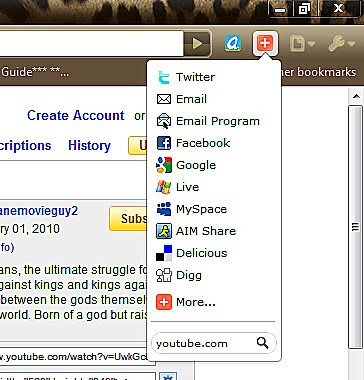The image size is (364, 380).
Task: Open uploader channel name link
Action: point(39,211)
